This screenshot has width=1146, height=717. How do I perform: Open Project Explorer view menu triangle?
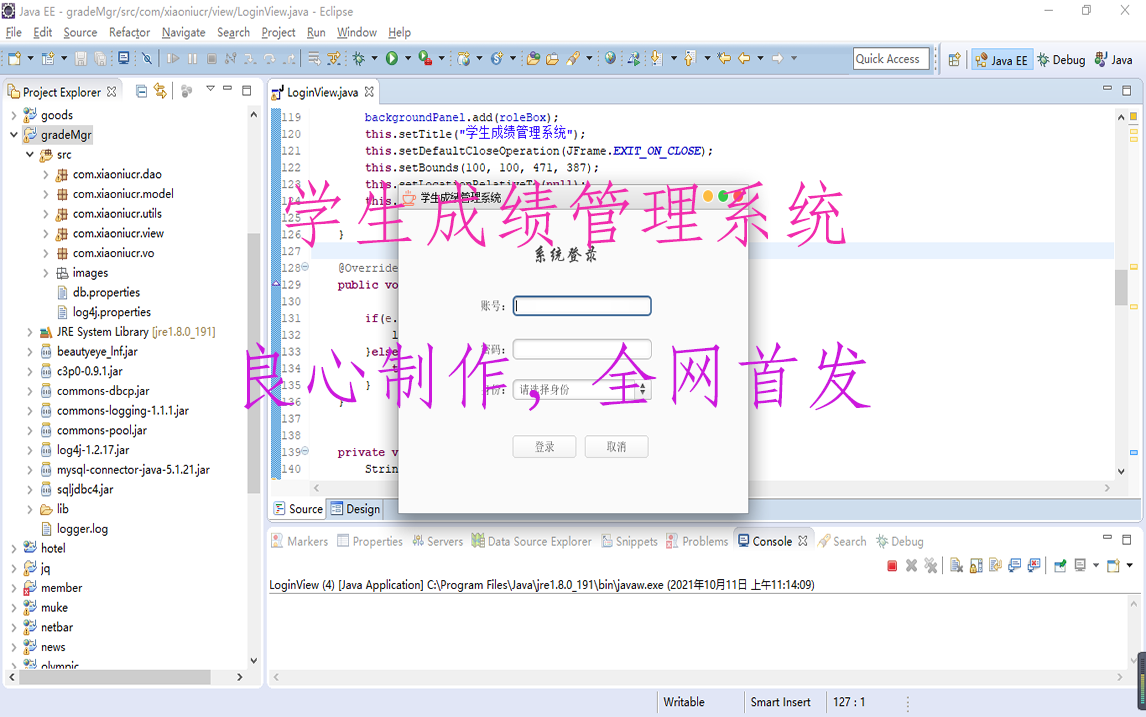(210, 89)
